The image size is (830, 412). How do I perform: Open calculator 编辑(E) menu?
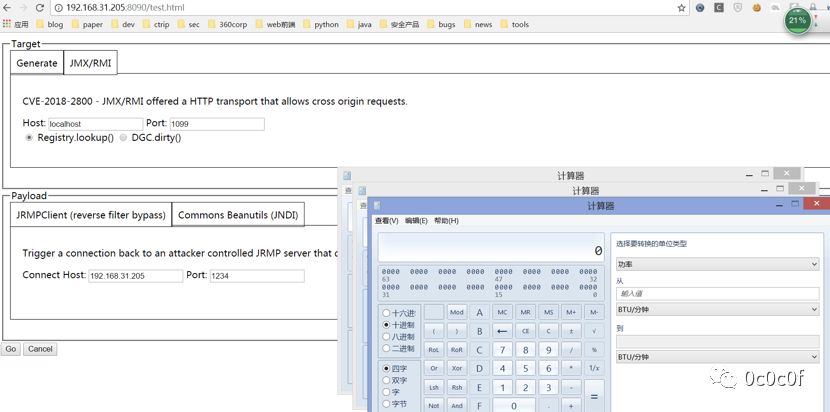pos(416,221)
